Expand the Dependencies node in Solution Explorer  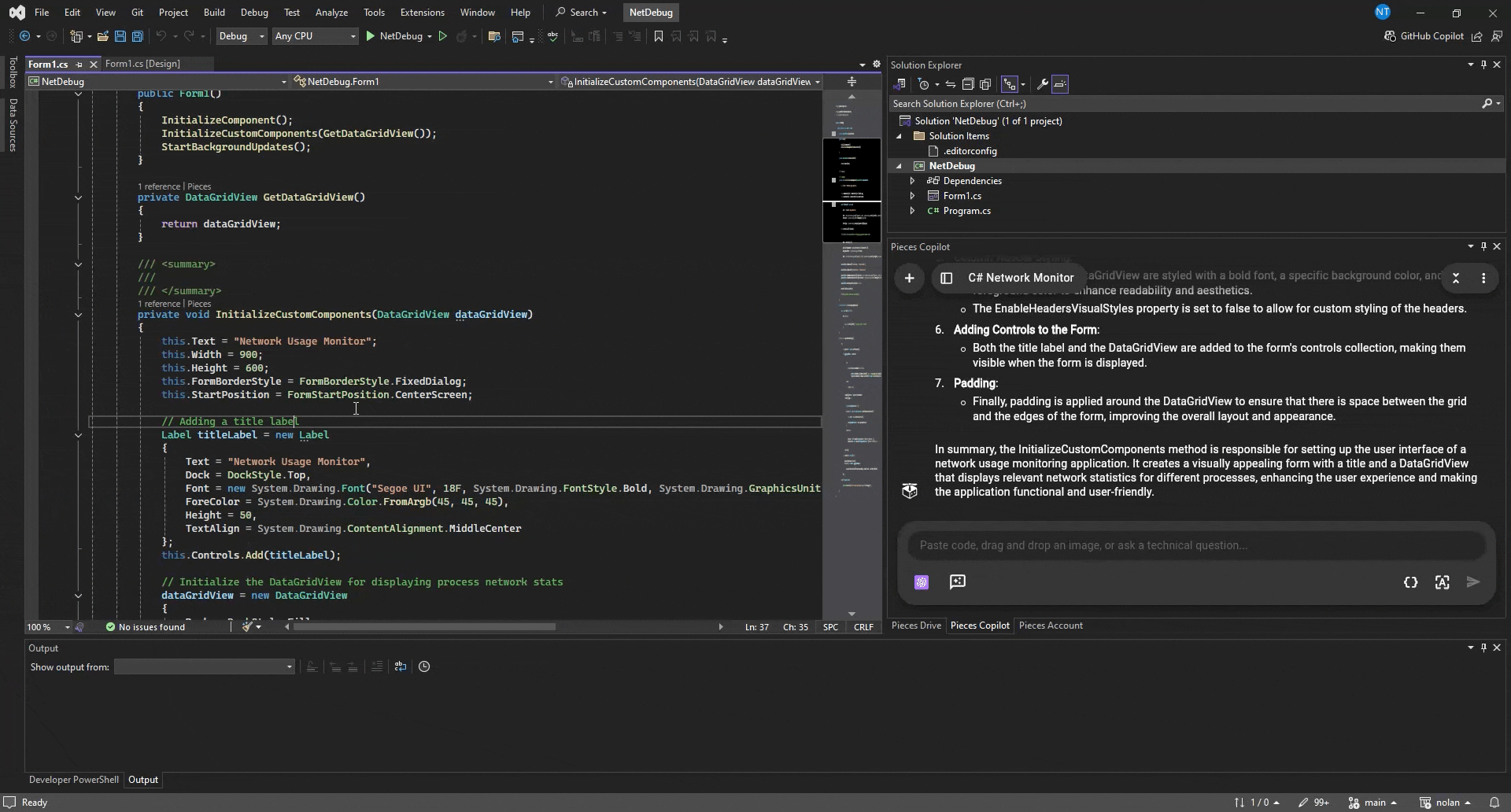pos(912,181)
